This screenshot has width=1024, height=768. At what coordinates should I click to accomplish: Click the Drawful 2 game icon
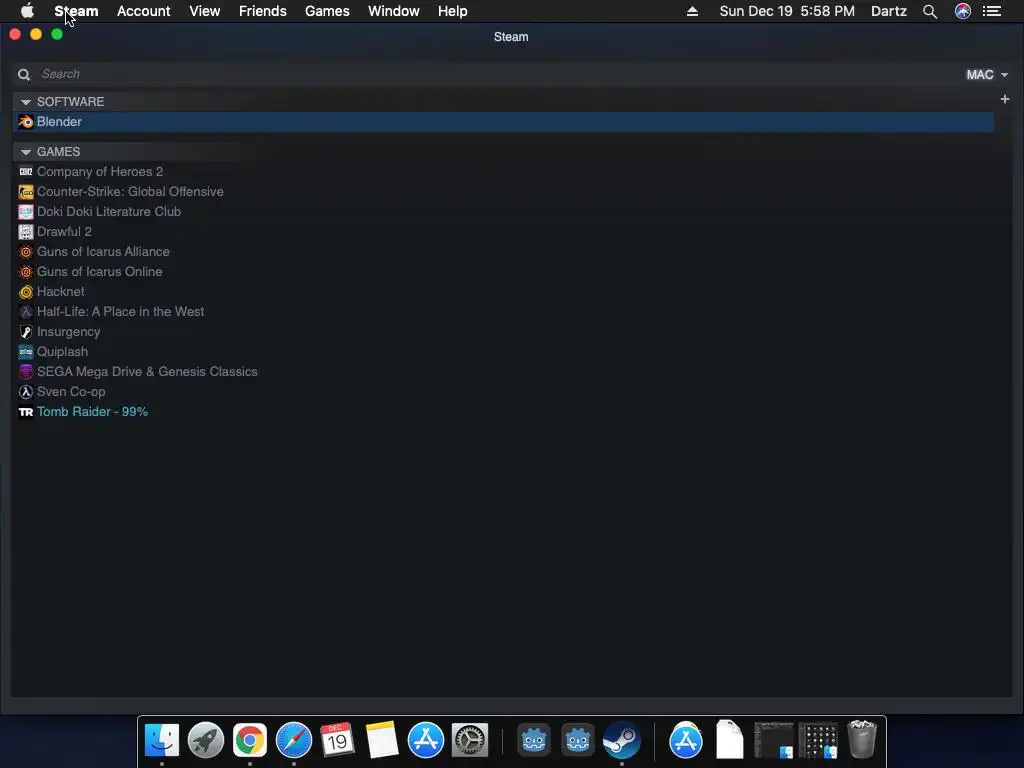coord(25,232)
